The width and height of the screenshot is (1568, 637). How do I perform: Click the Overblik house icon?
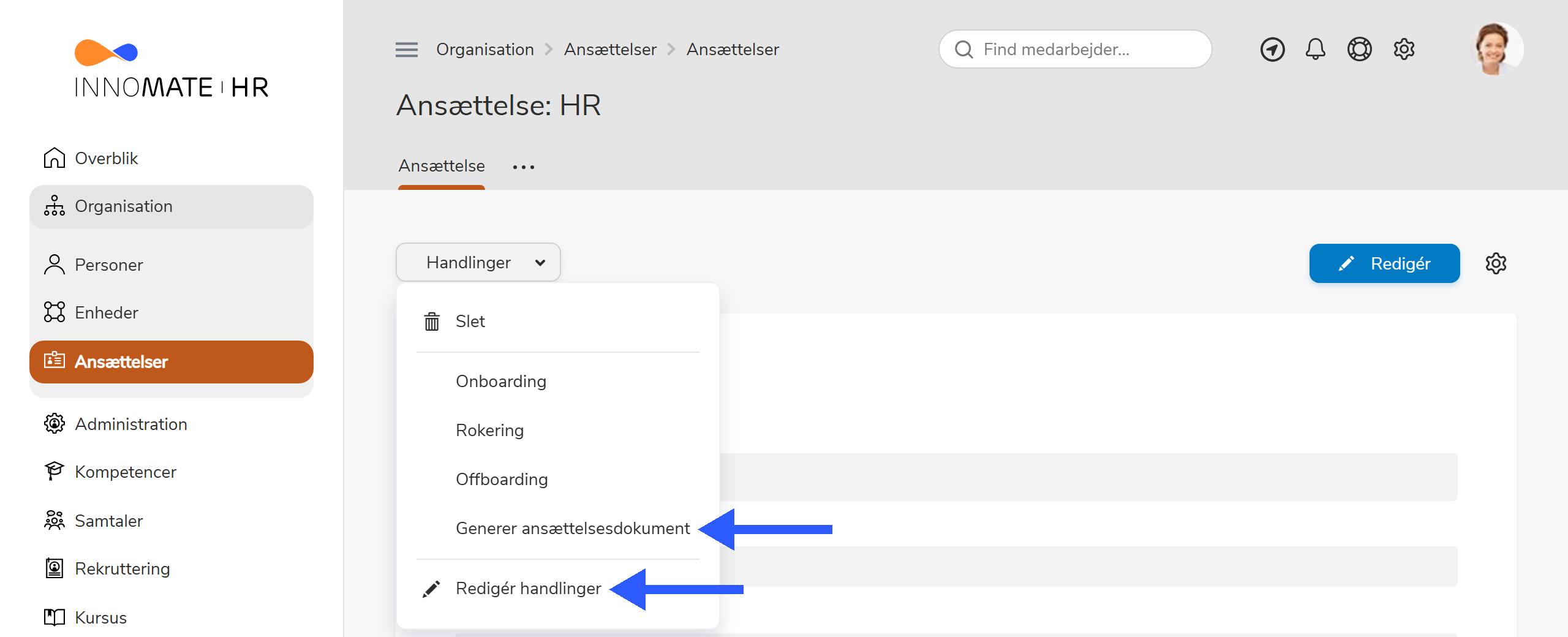[55, 157]
